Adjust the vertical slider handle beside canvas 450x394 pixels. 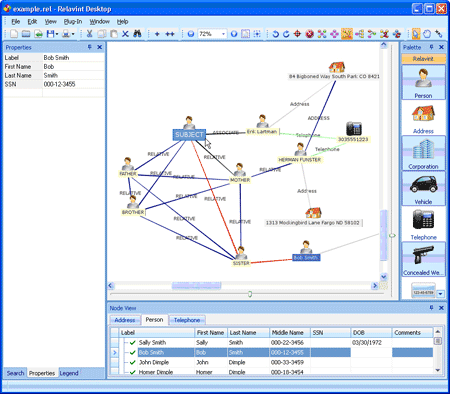click(392, 235)
